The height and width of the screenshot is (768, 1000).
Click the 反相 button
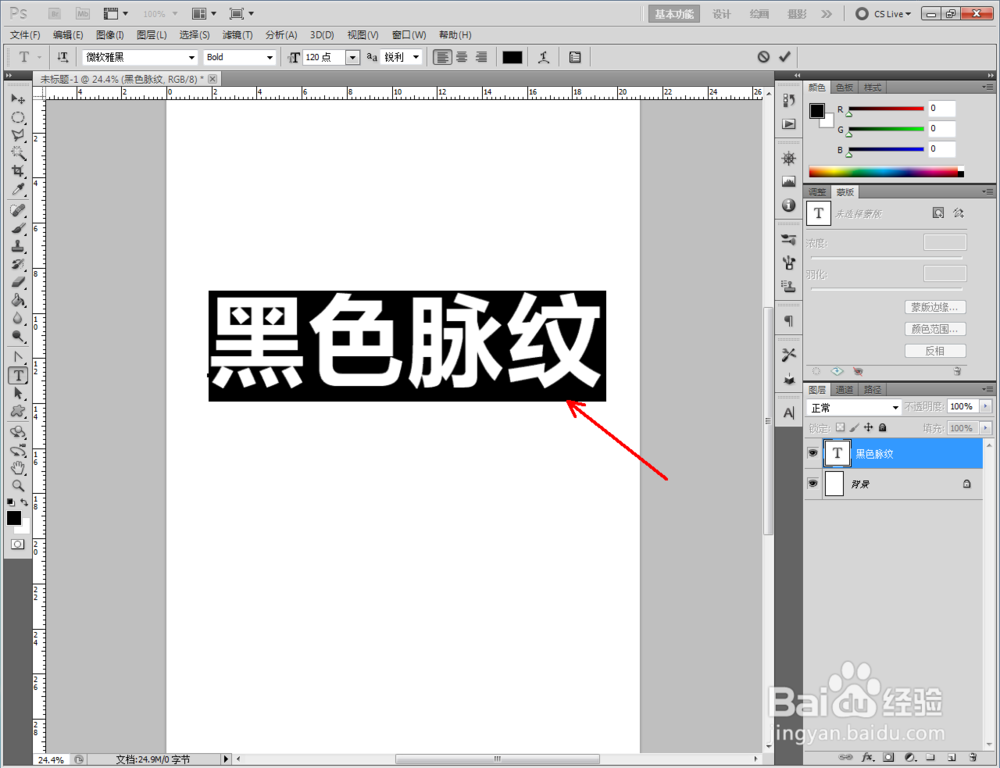point(935,351)
